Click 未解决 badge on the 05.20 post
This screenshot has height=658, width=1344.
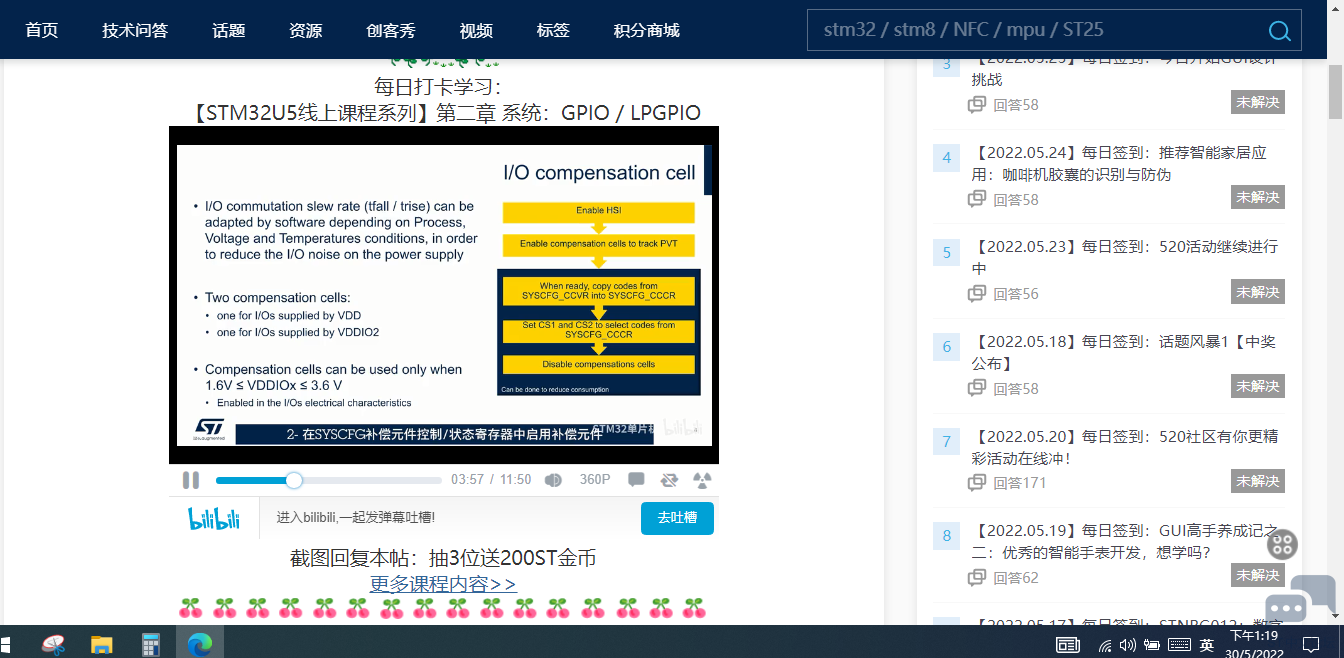(1257, 480)
